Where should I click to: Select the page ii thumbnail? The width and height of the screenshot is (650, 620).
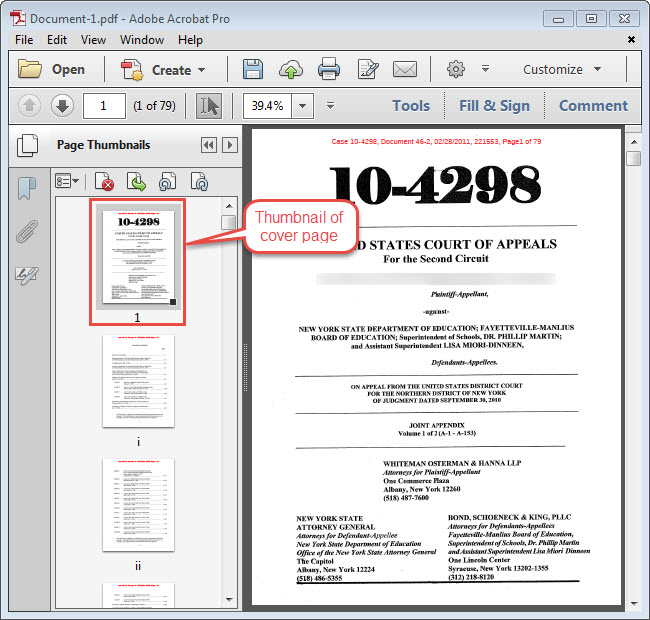138,505
